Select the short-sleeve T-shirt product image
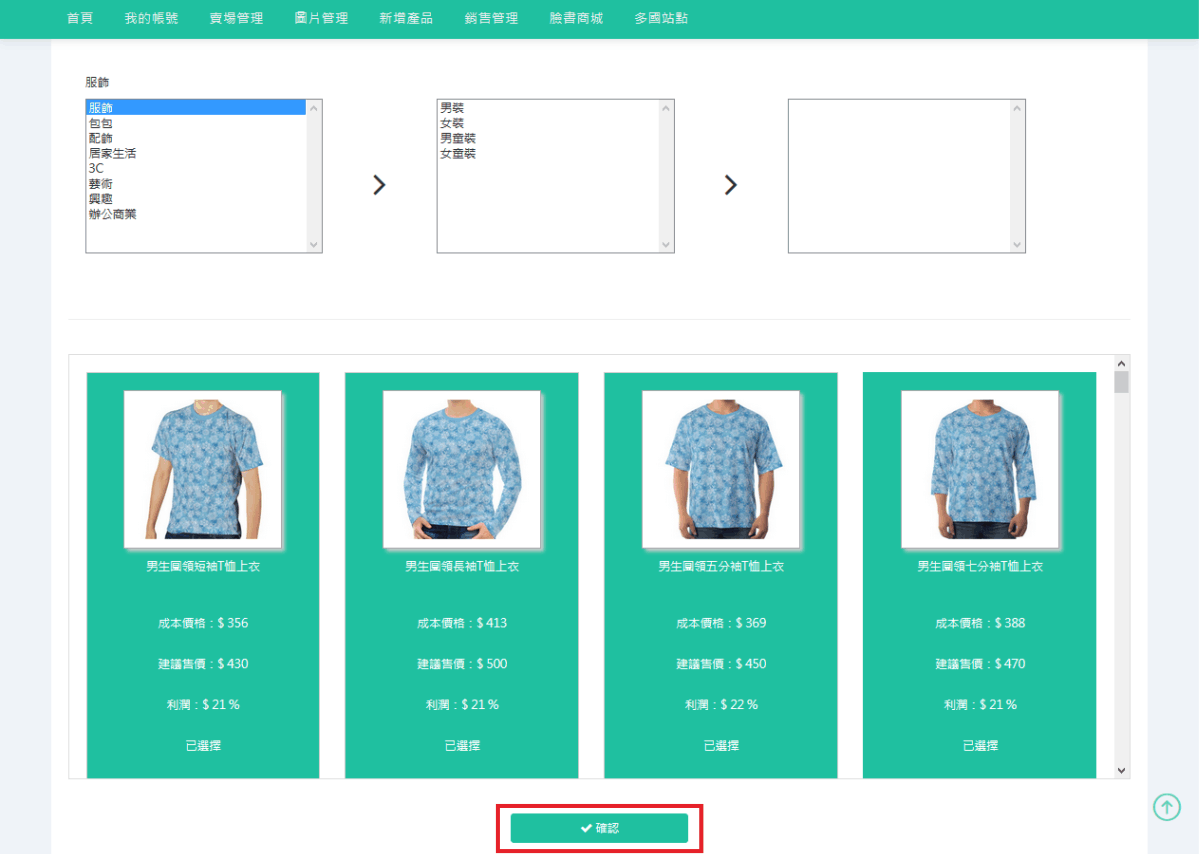Screen dimensions: 1199x854 tap(202, 468)
